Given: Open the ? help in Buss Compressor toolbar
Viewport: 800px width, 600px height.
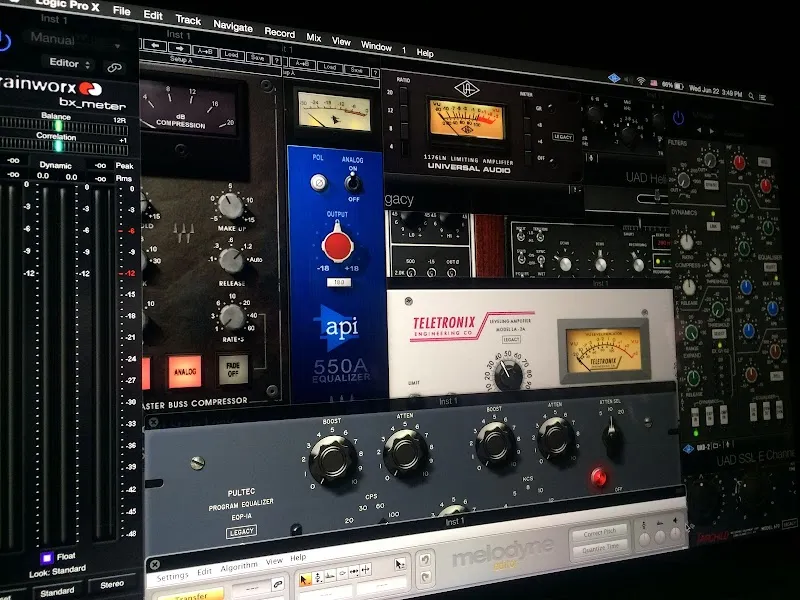Looking at the screenshot, I should pos(277,61).
